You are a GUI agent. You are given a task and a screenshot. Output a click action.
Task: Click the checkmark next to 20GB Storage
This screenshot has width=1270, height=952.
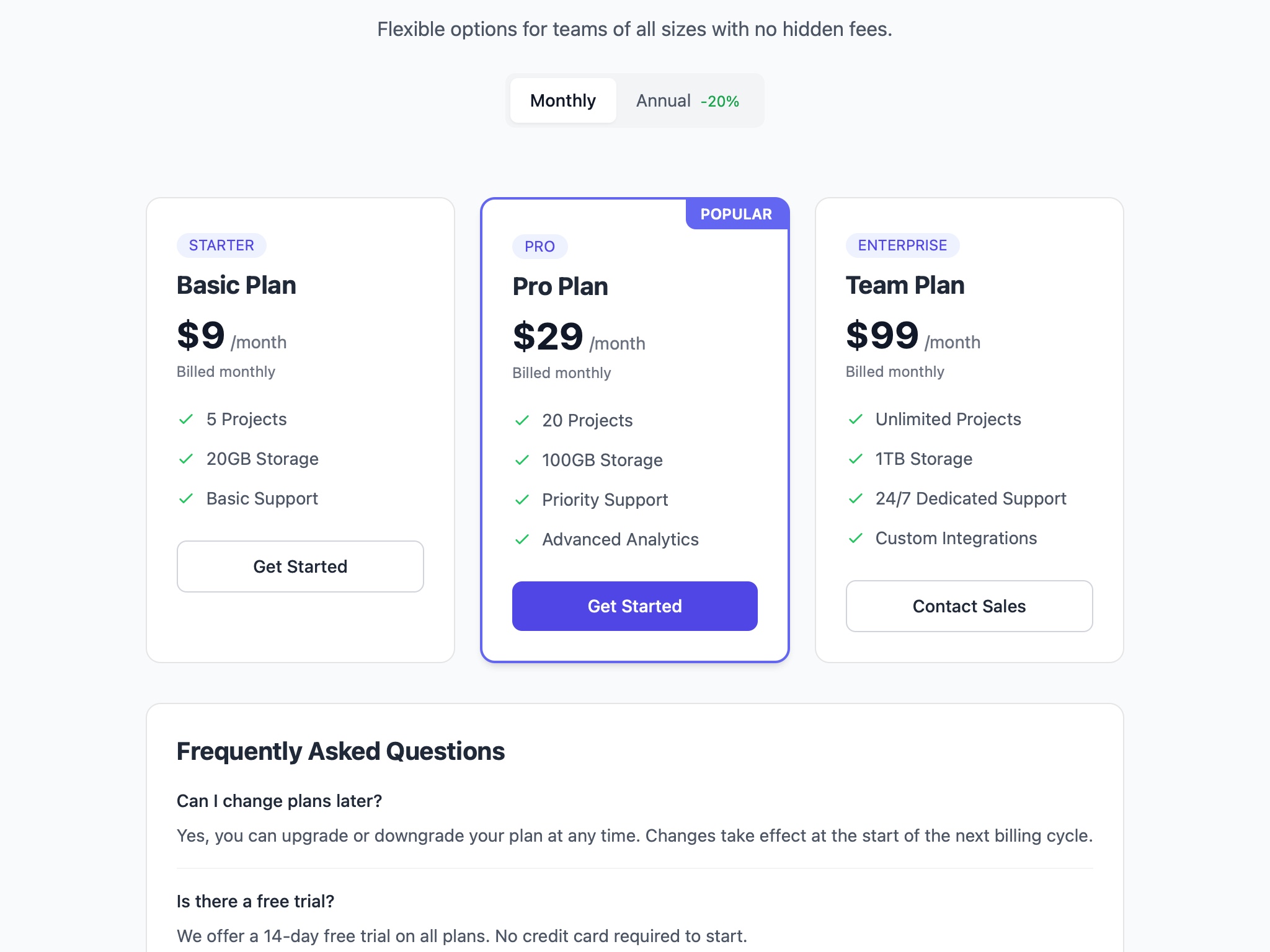(186, 459)
